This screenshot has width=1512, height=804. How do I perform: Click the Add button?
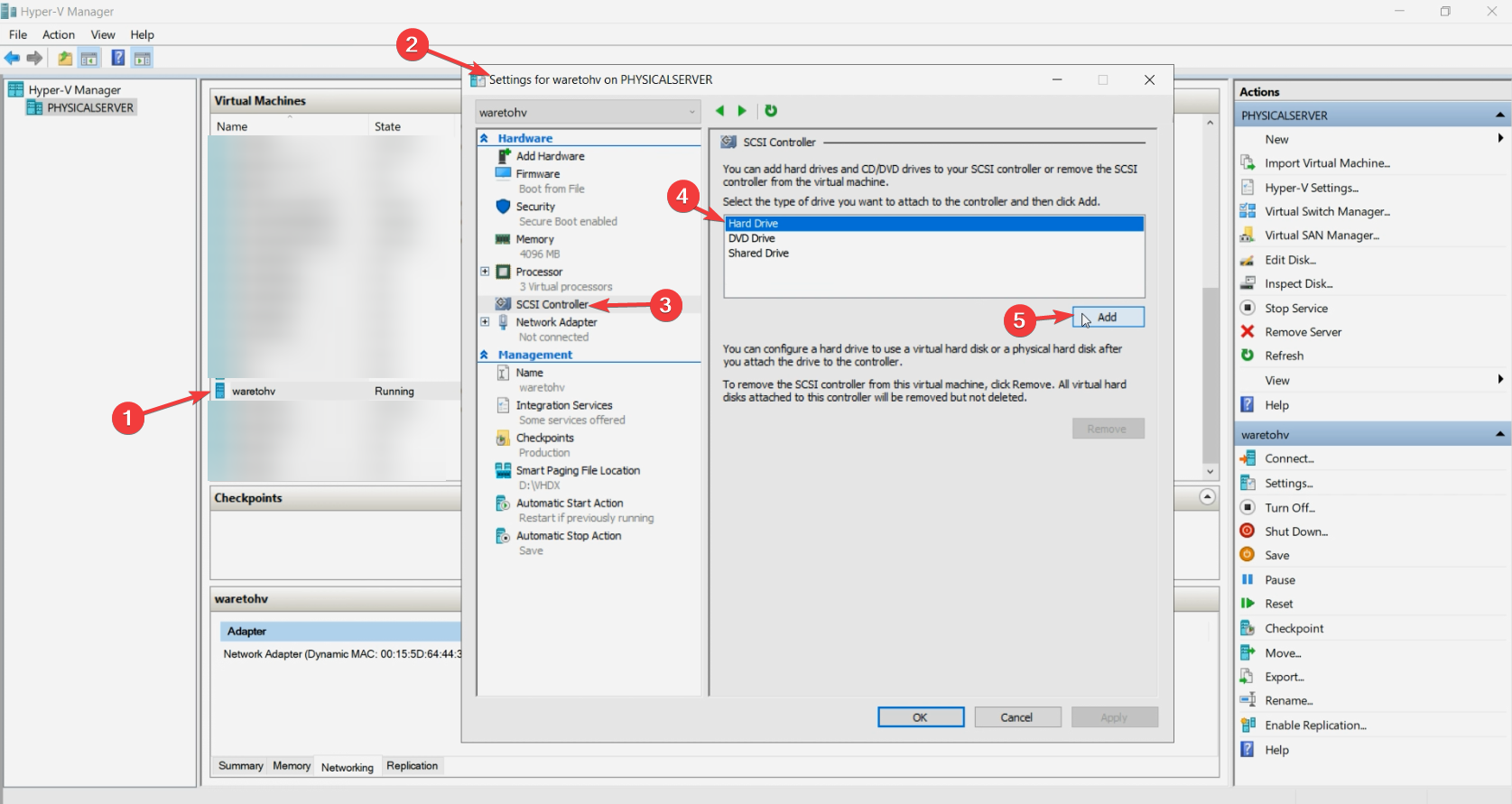[1108, 317]
